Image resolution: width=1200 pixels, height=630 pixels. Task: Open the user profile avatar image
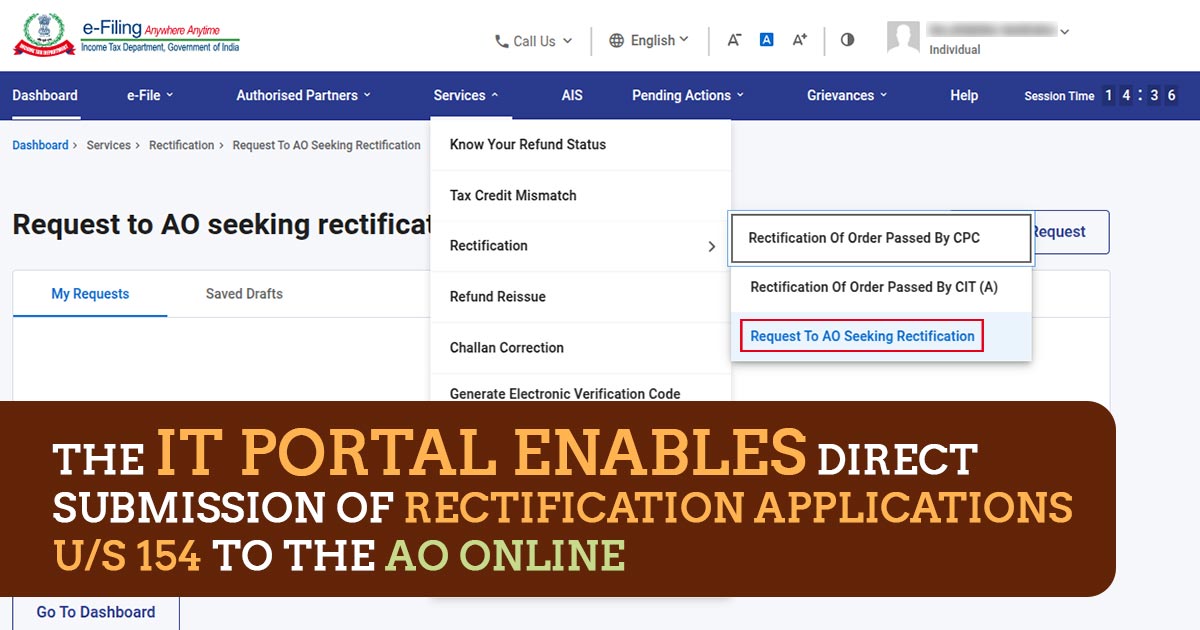(x=903, y=38)
